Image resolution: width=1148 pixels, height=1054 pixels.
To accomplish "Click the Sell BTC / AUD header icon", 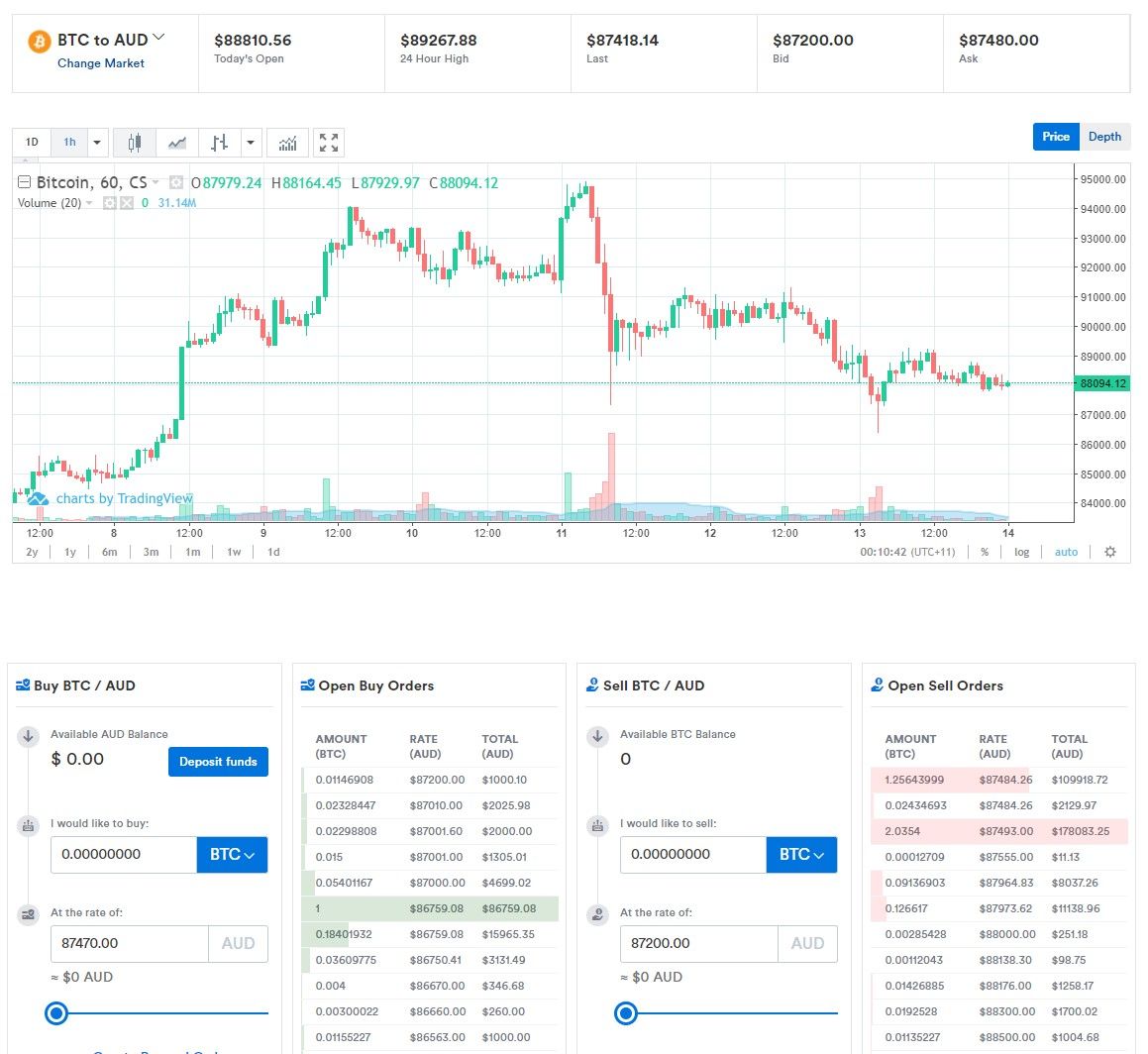I will [x=592, y=685].
